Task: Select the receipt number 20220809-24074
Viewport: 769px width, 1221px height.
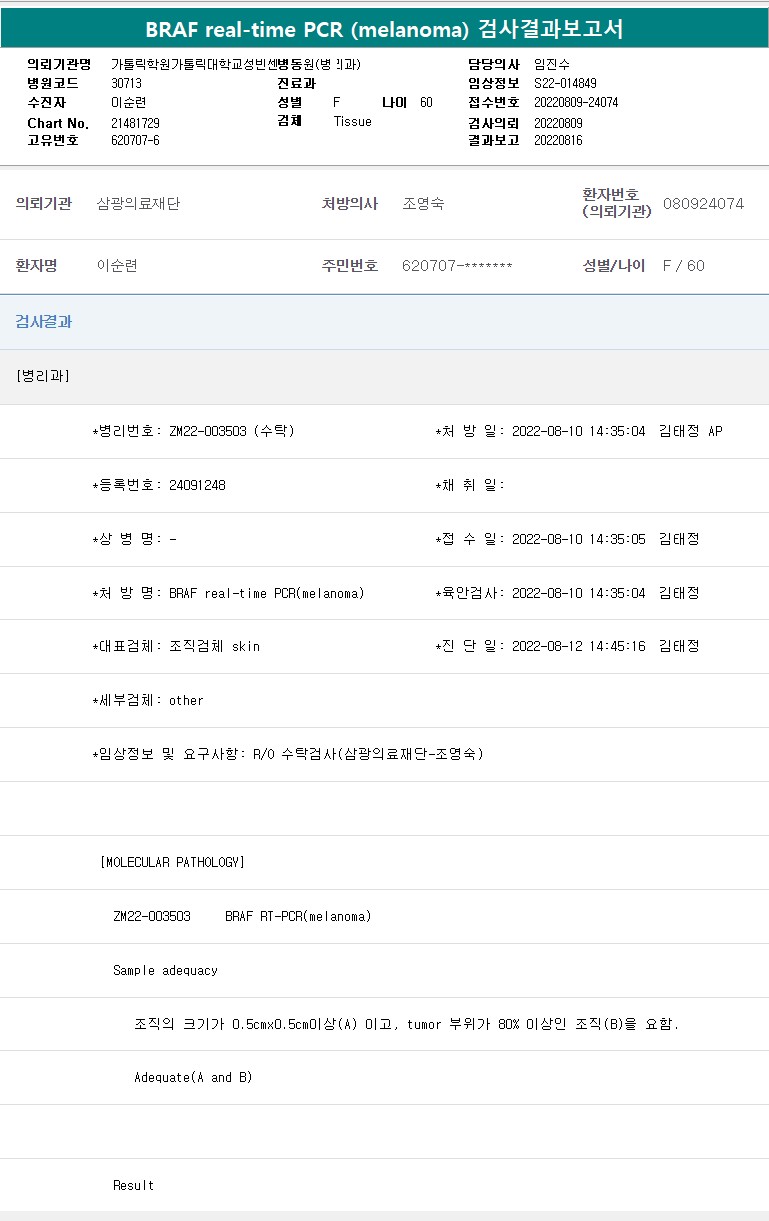Action: [x=575, y=103]
